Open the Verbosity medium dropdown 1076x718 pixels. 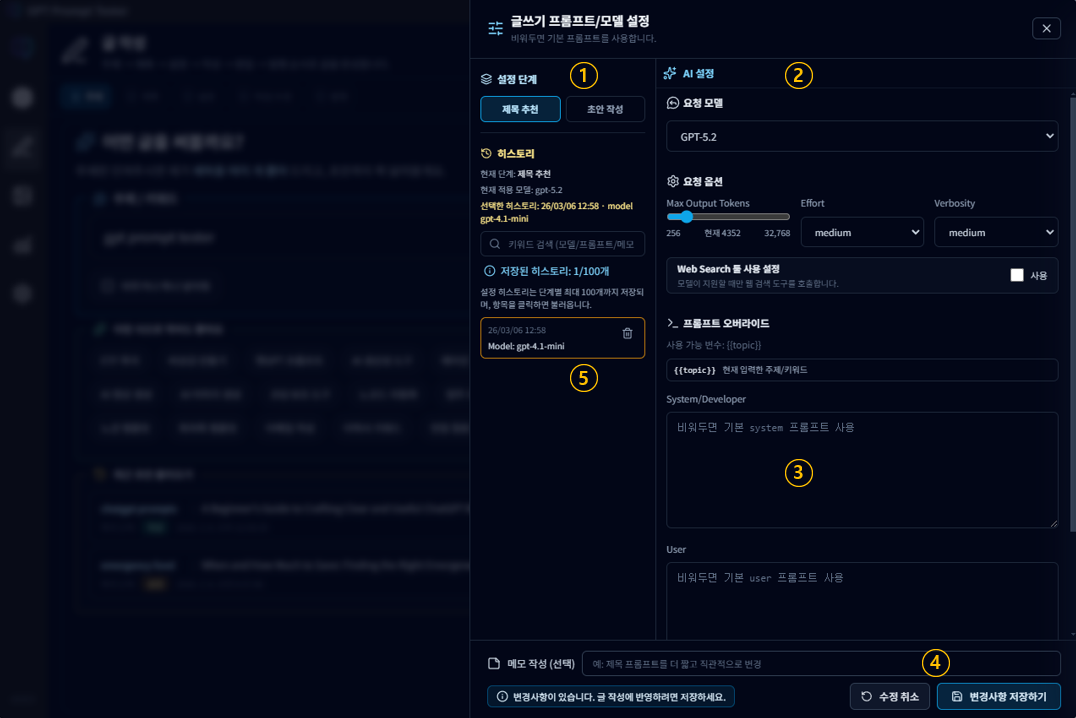point(995,232)
